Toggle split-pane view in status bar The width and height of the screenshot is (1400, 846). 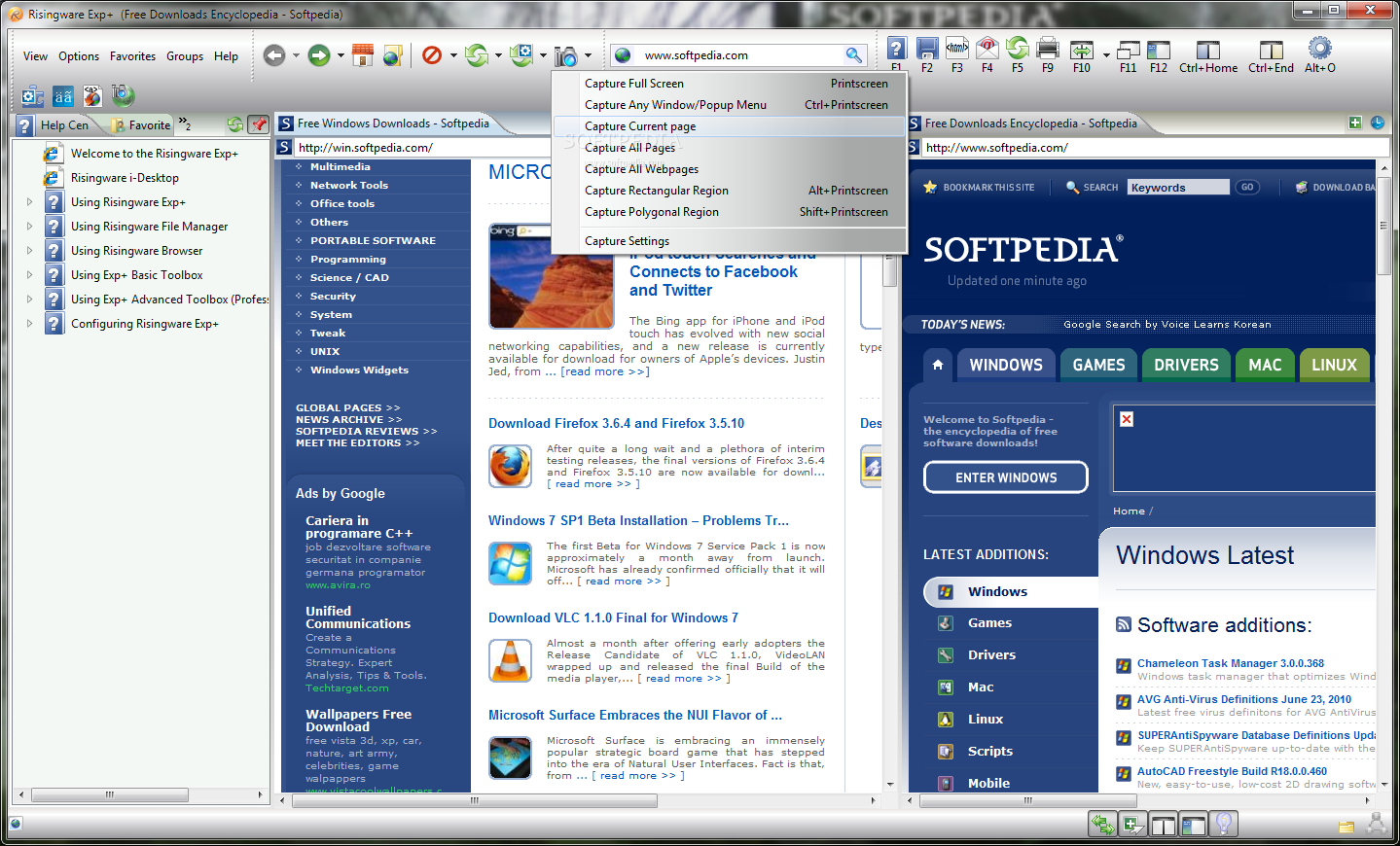click(1164, 825)
